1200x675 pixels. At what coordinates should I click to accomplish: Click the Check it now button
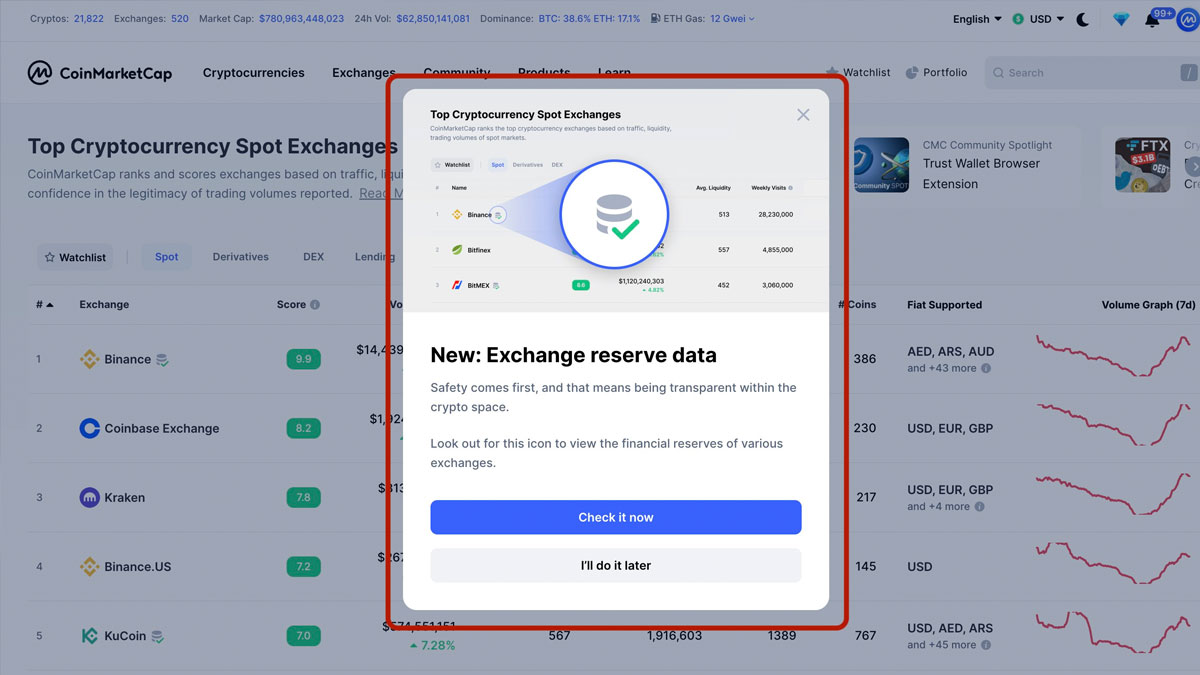(x=615, y=517)
